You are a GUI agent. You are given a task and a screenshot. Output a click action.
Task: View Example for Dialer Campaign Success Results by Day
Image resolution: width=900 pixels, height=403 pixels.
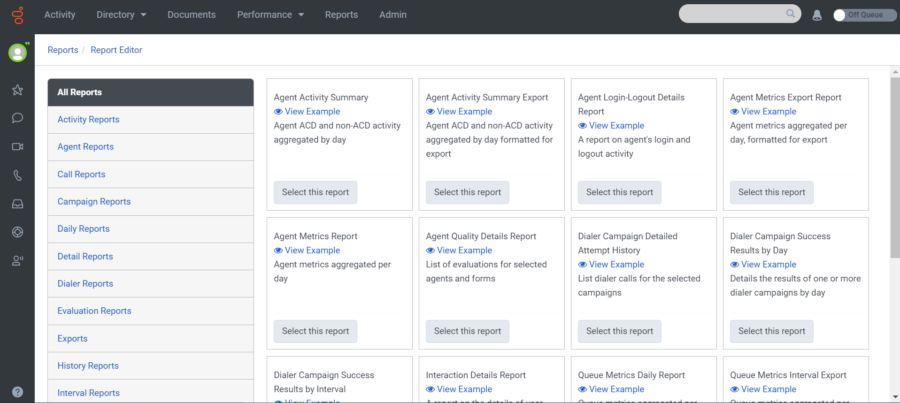pyautogui.click(x=763, y=265)
